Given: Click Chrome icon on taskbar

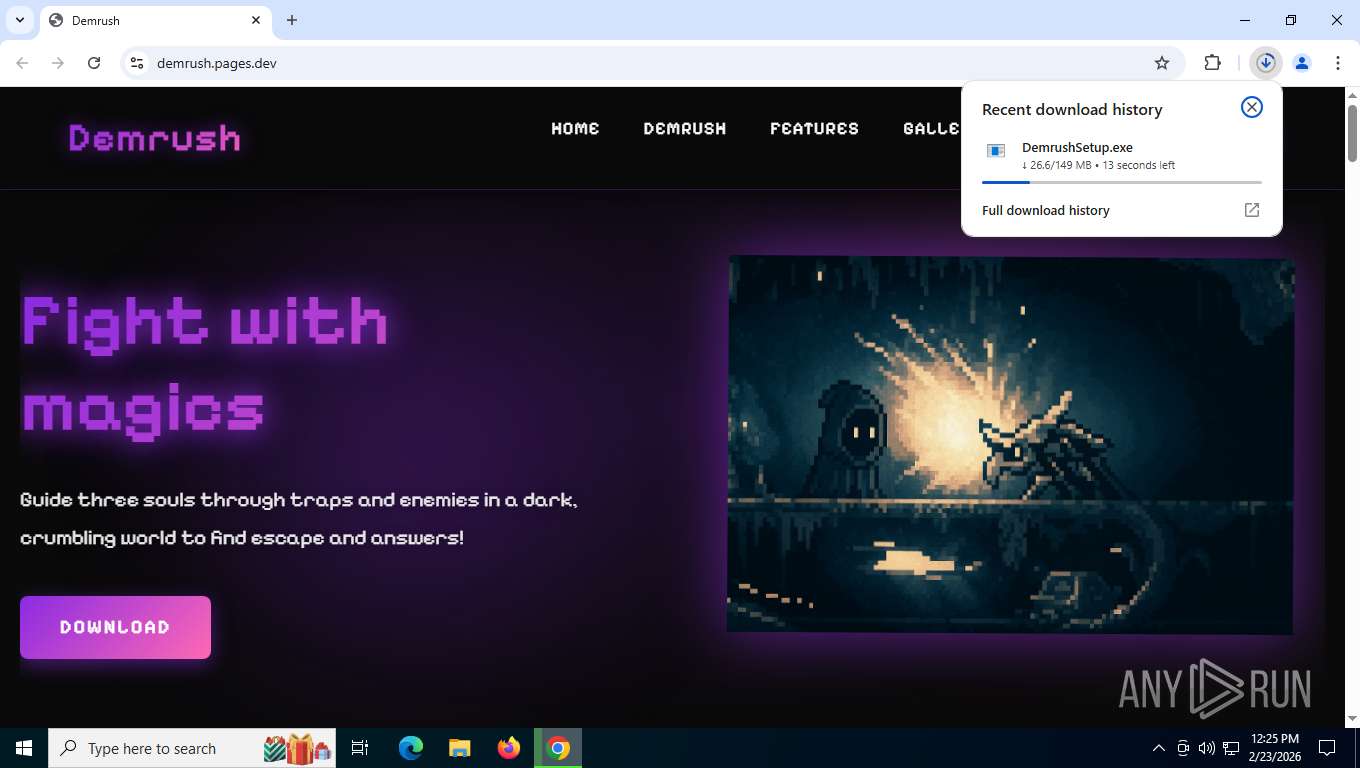Looking at the screenshot, I should click(x=558, y=748).
